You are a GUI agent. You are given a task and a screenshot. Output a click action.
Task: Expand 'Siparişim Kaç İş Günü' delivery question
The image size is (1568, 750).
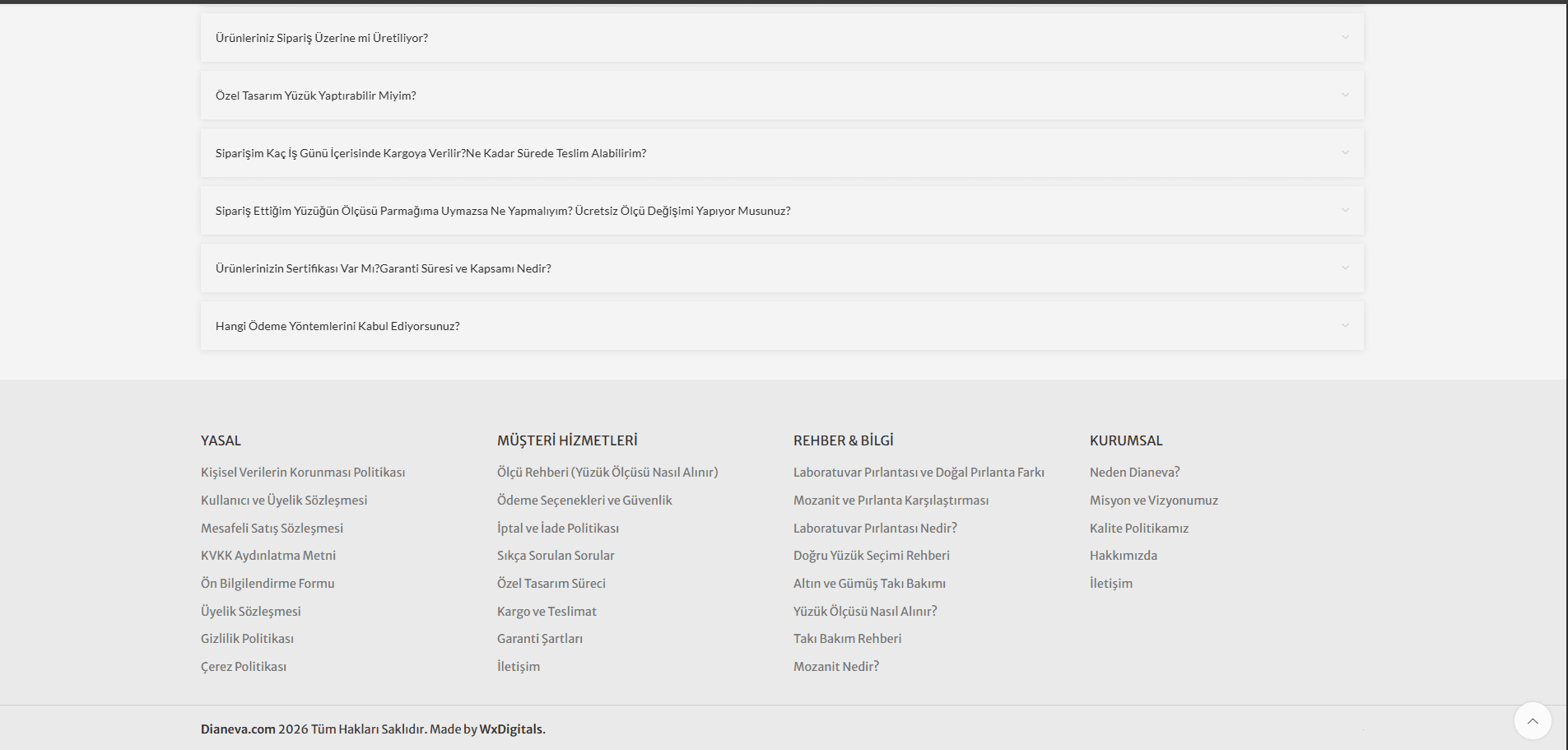[782, 153]
